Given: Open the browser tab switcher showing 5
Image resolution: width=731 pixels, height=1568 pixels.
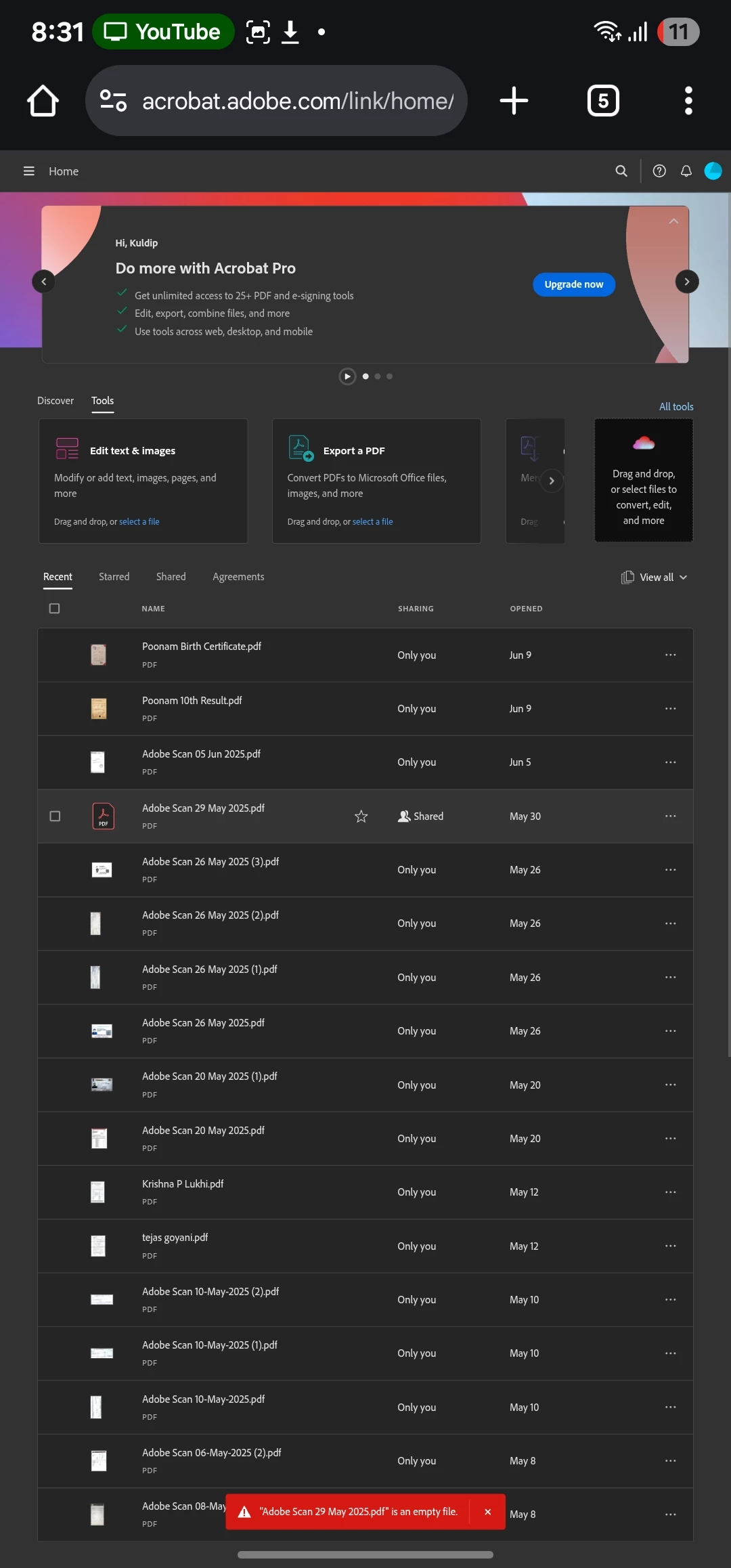Looking at the screenshot, I should tap(603, 101).
